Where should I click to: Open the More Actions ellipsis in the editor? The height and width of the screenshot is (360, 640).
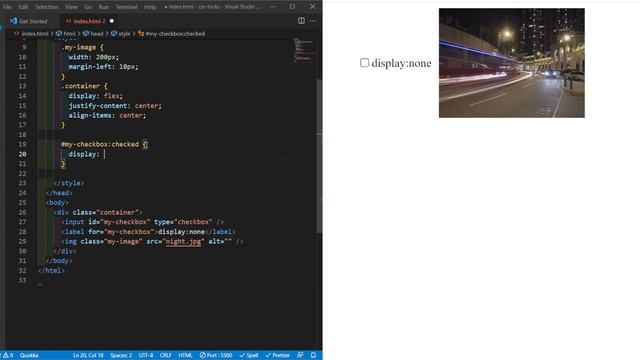click(x=313, y=21)
